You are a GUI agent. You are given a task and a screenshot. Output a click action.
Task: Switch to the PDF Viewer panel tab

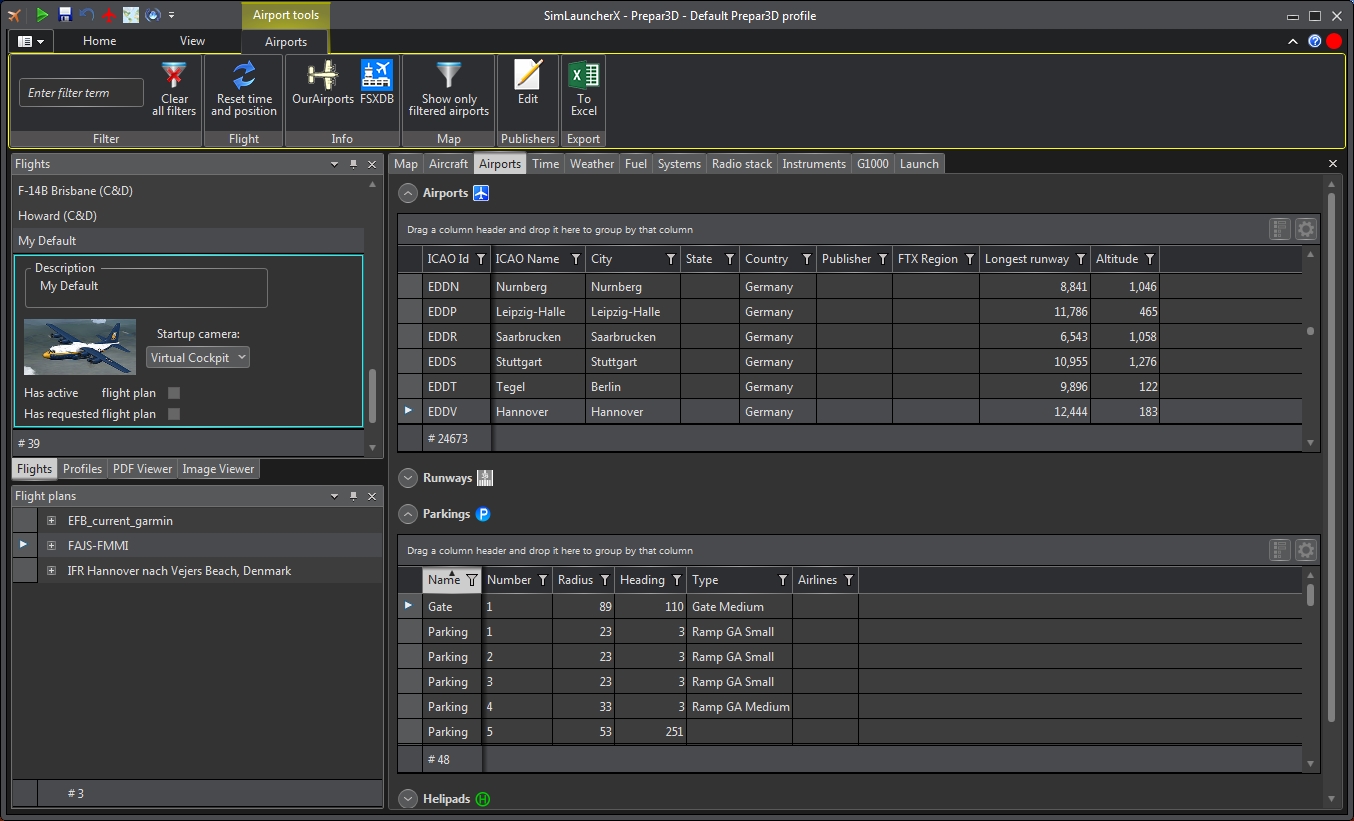point(142,469)
